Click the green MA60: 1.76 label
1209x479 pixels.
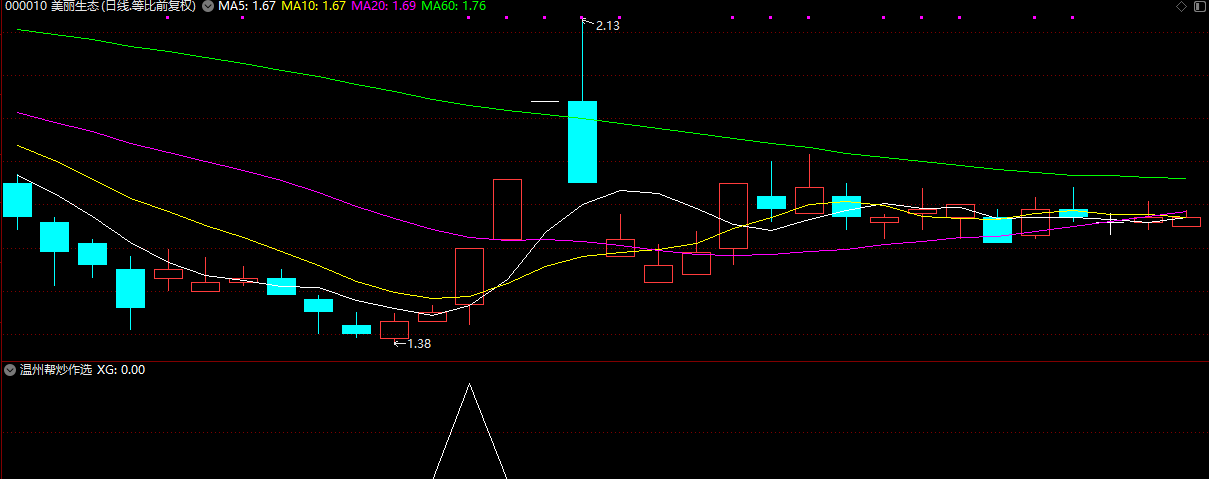coord(454,7)
